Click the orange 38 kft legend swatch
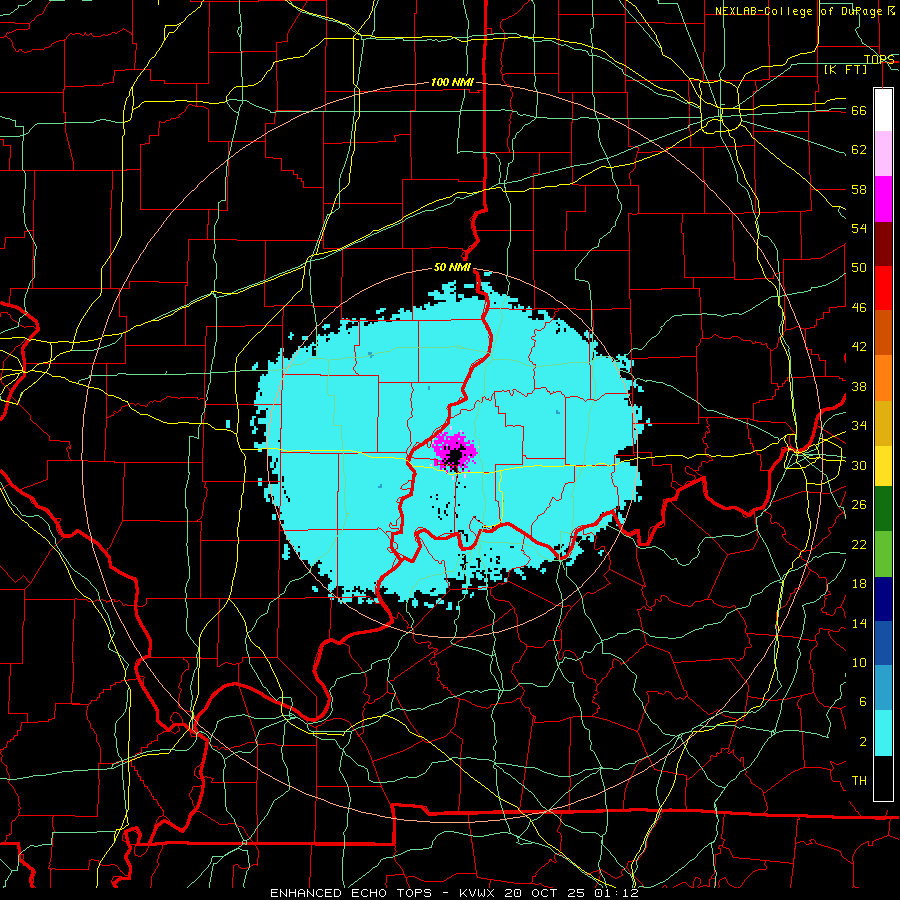The width and height of the screenshot is (900, 900). click(883, 378)
